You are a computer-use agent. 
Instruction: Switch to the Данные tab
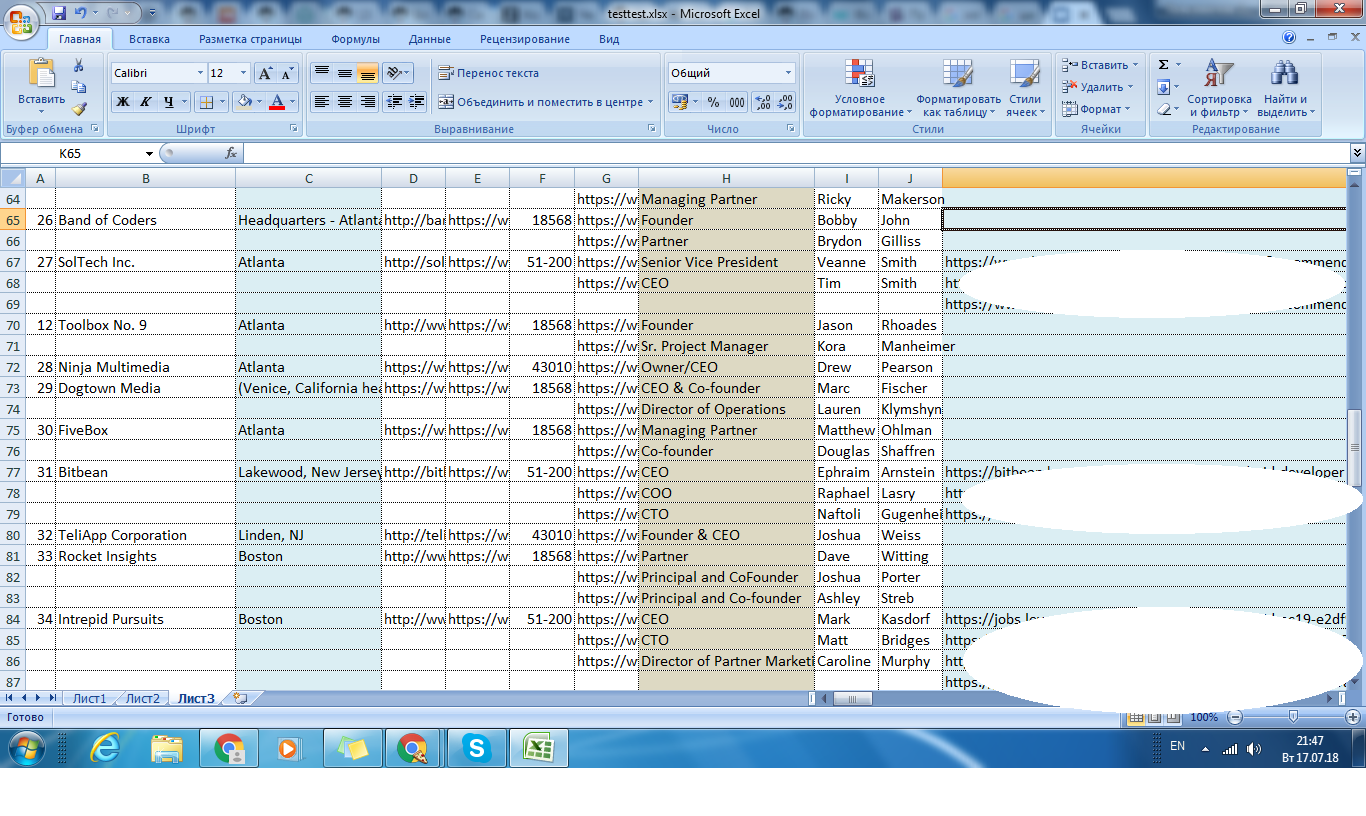coord(429,39)
